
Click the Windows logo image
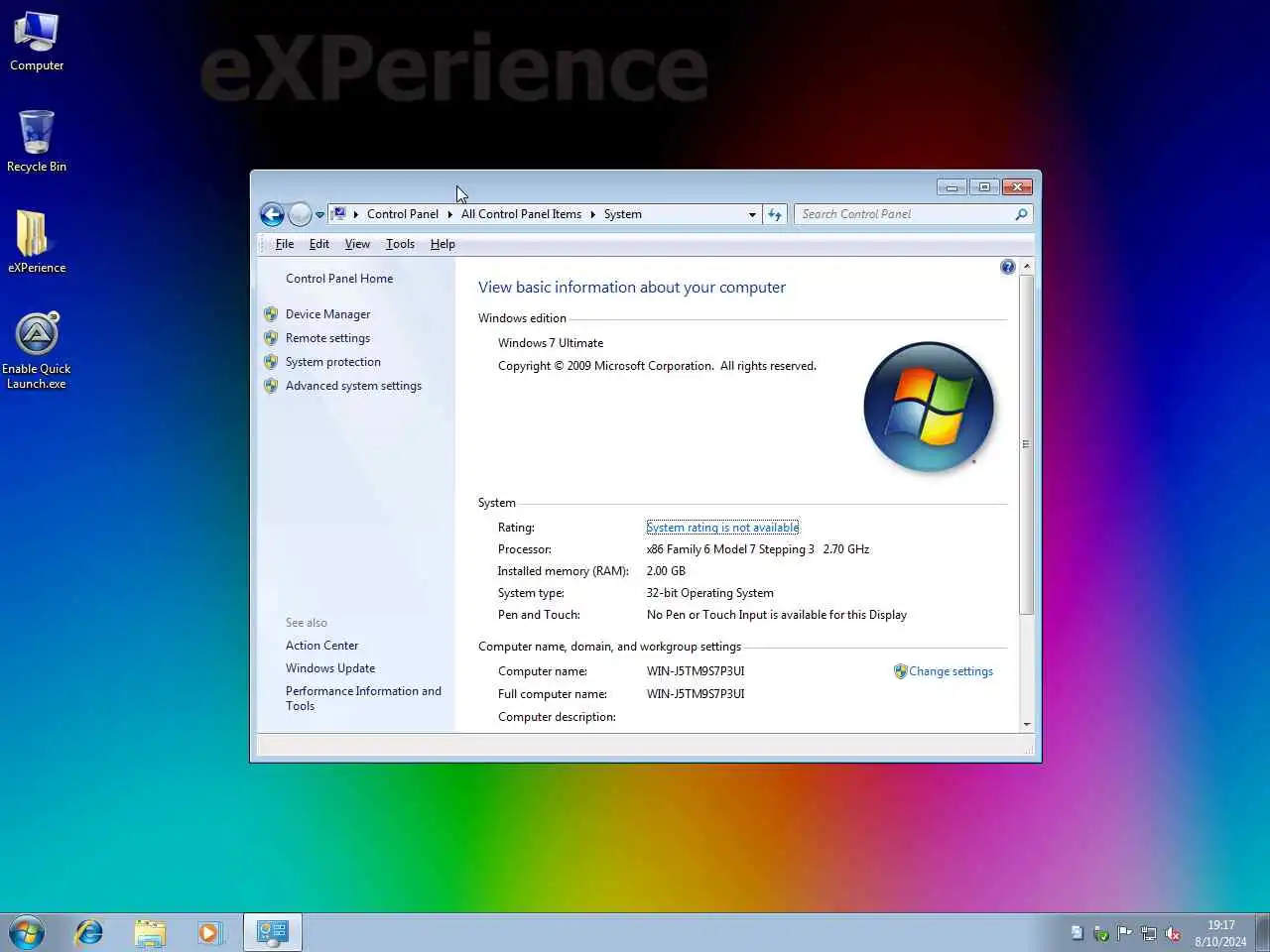(x=929, y=407)
